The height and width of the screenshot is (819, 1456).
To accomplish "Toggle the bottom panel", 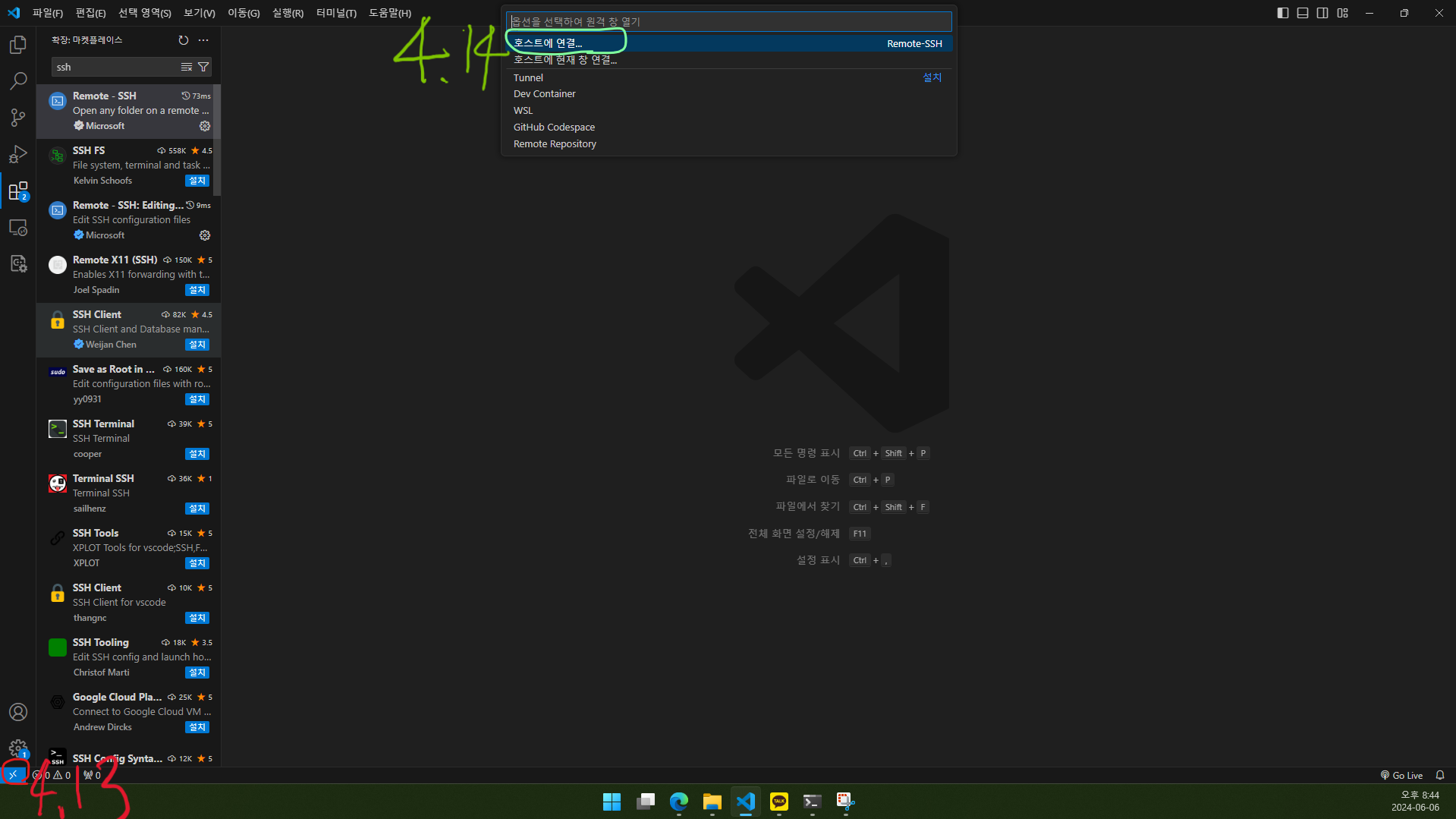I will [x=1303, y=13].
